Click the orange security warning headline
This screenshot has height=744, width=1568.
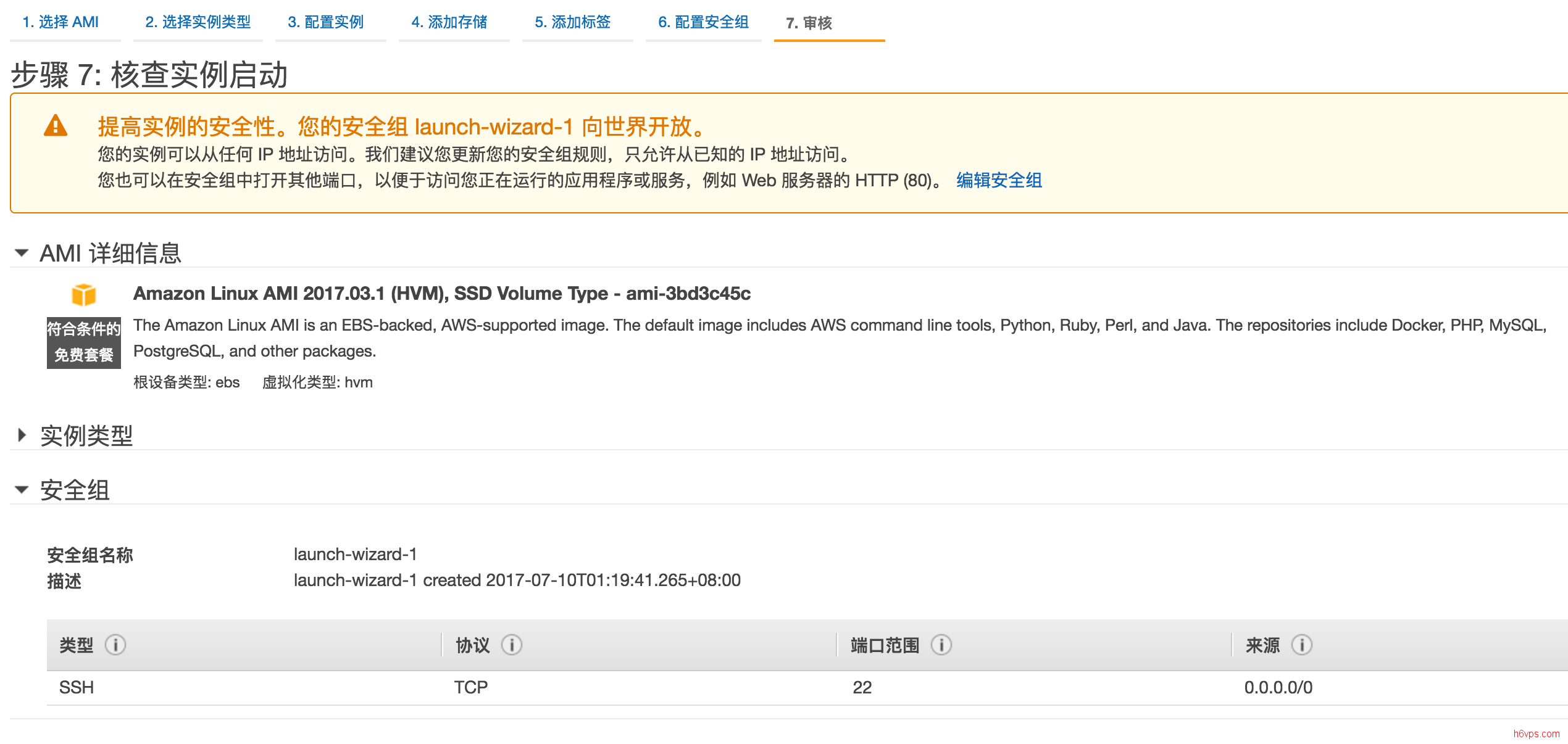tap(401, 126)
